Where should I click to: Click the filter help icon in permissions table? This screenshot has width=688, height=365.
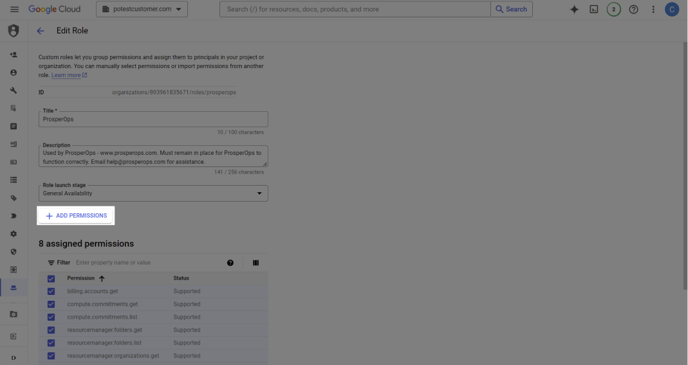pyautogui.click(x=230, y=263)
